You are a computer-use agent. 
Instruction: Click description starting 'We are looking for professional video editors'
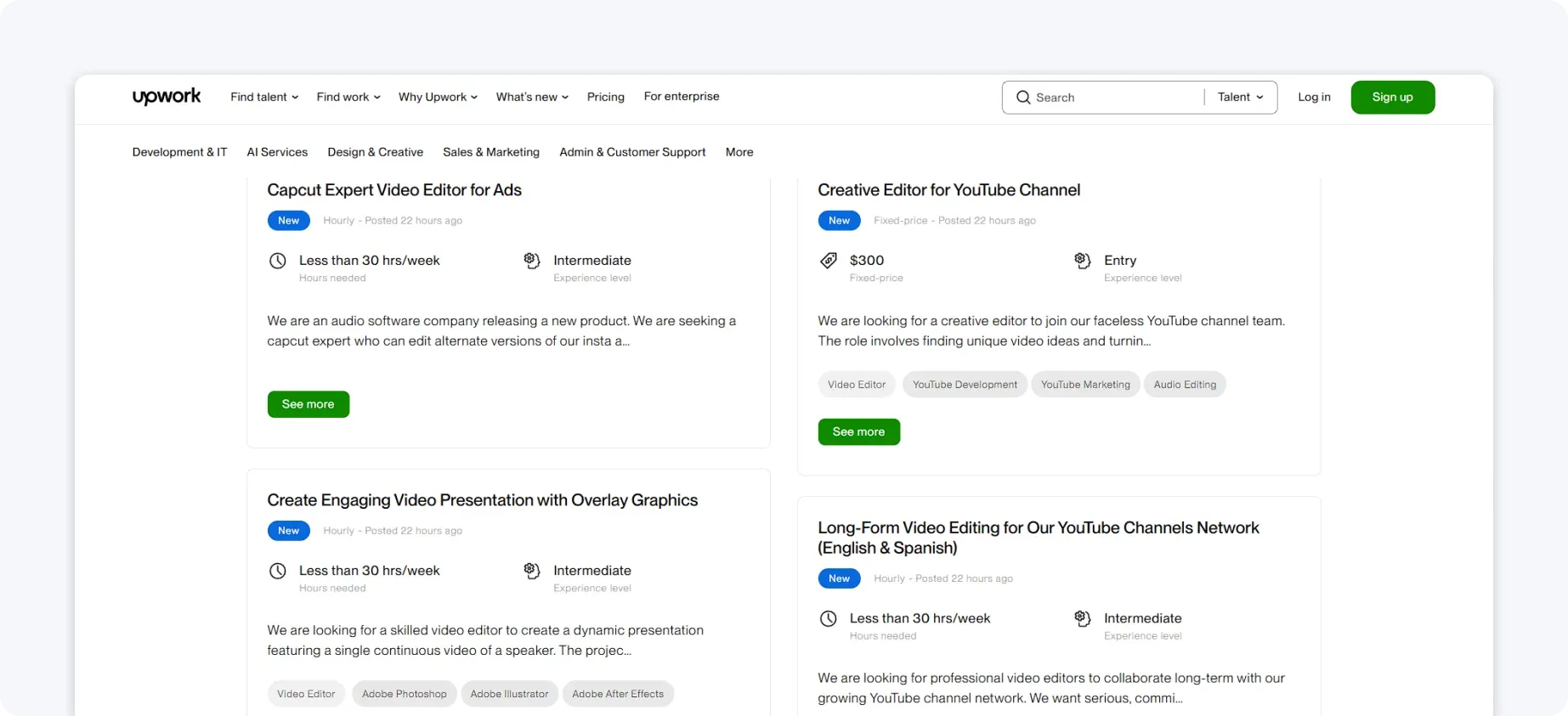(x=1051, y=688)
